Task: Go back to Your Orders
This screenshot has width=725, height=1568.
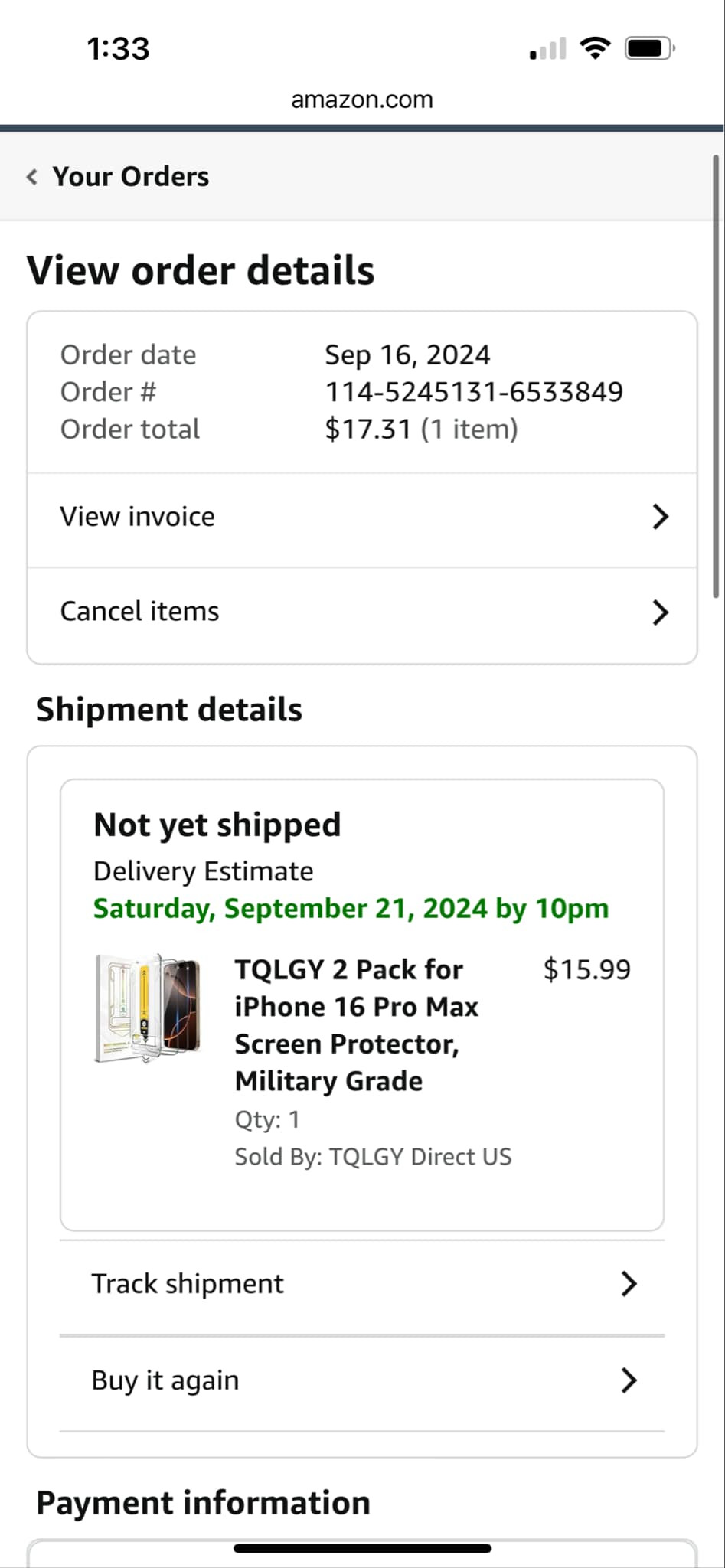Action: coord(131,177)
